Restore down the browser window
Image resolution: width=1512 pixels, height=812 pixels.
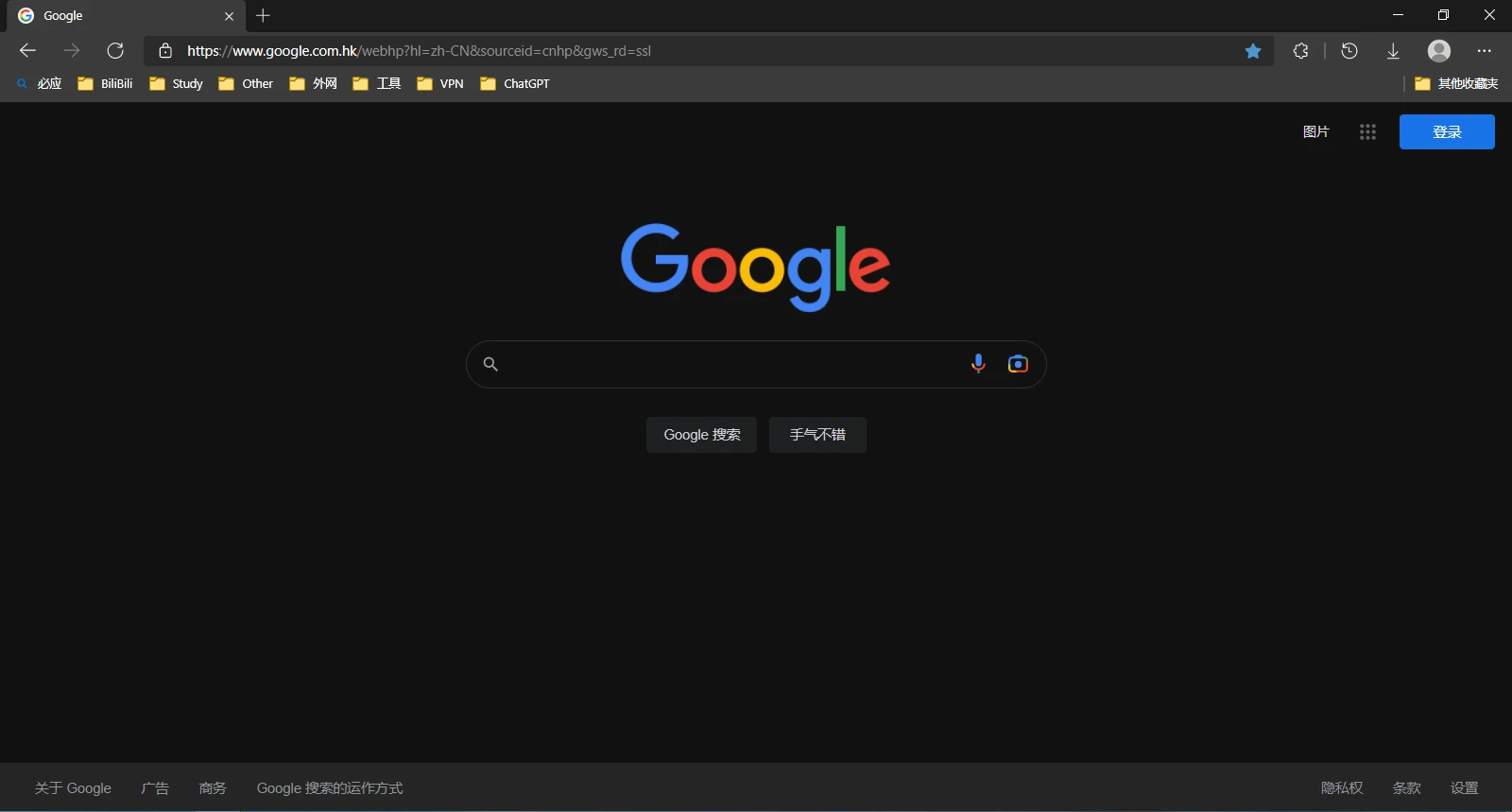point(1443,15)
